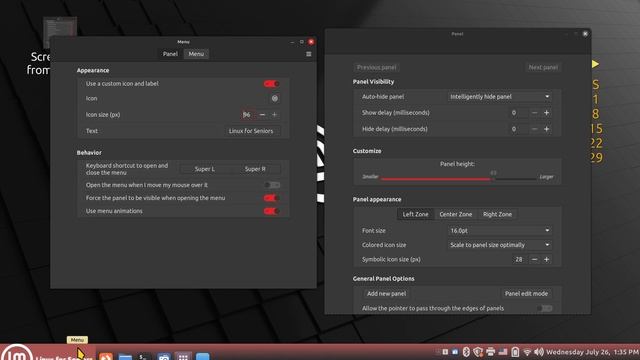This screenshot has width=640, height=360.
Task: Open the update manager shield tray icon
Action: [x=478, y=351]
